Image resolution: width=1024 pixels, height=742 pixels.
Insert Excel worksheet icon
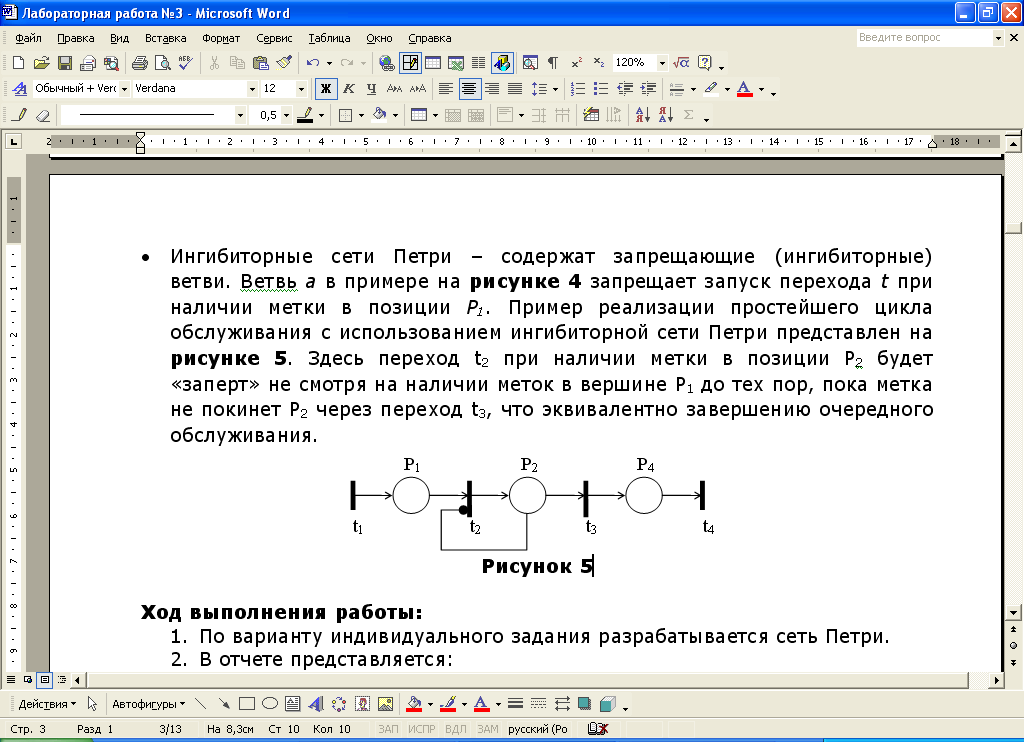point(456,63)
